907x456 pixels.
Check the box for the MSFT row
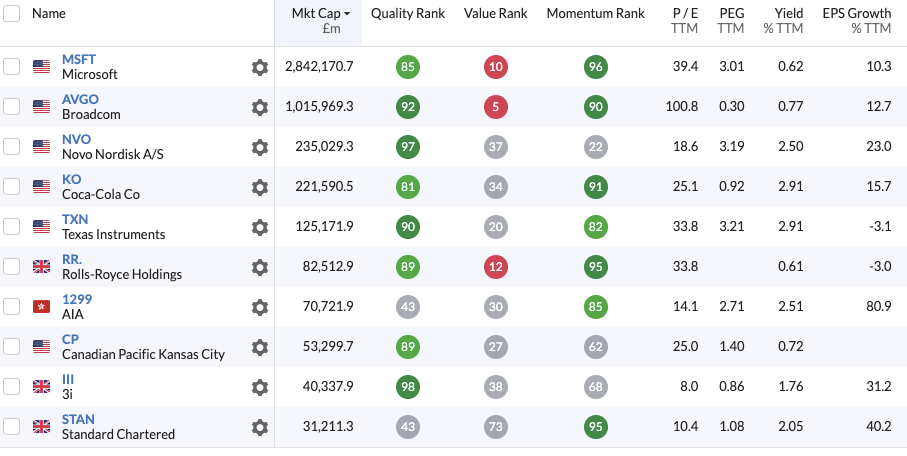[11, 67]
